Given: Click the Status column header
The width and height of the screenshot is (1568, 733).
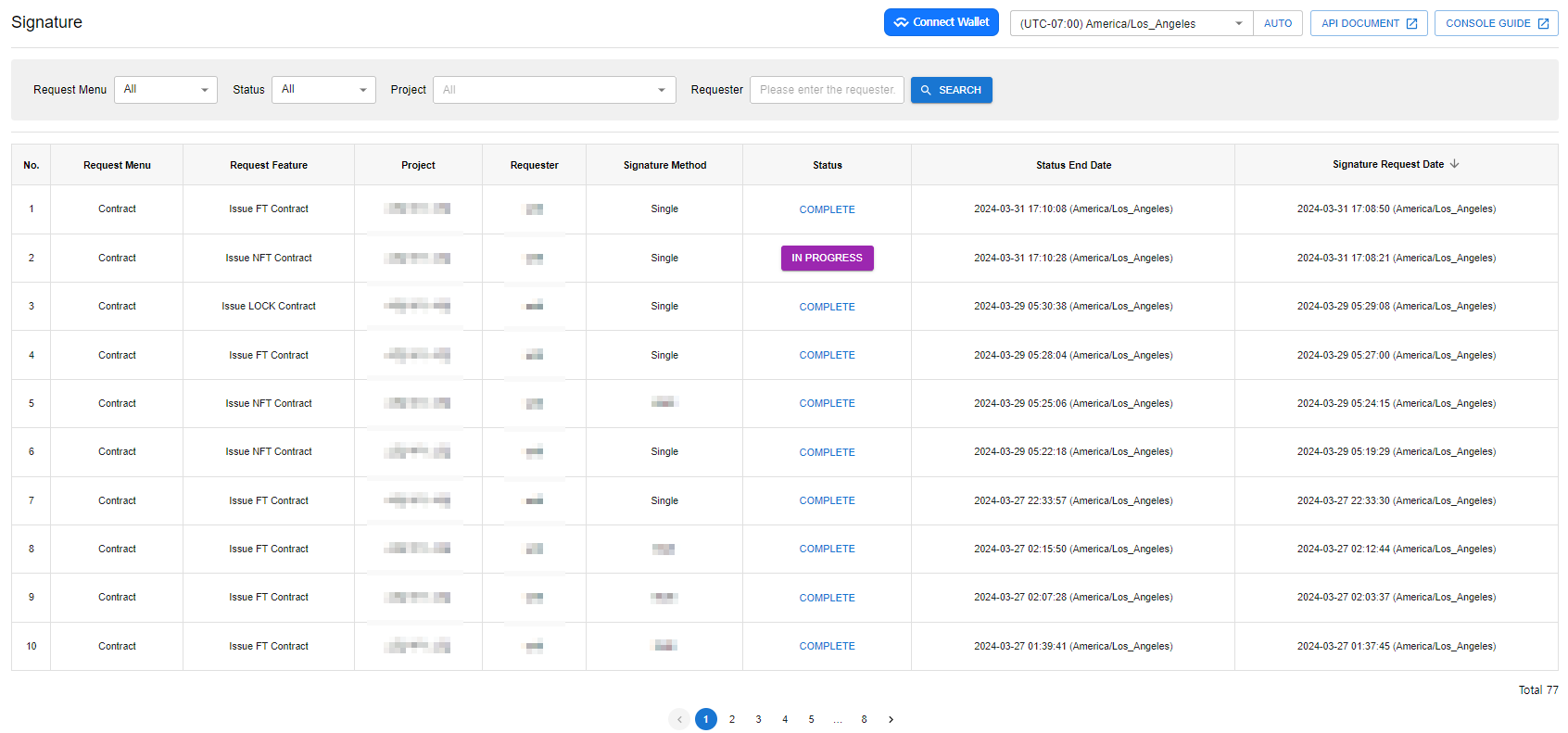Looking at the screenshot, I should (828, 165).
